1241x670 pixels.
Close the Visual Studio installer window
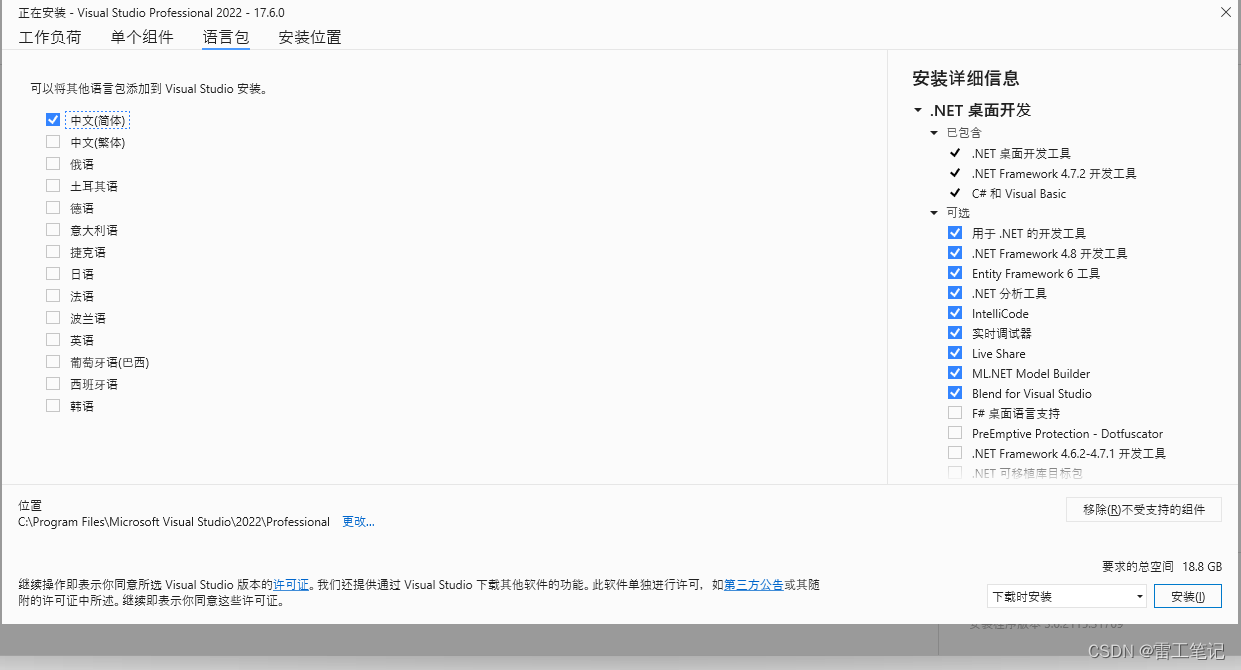point(1225,12)
